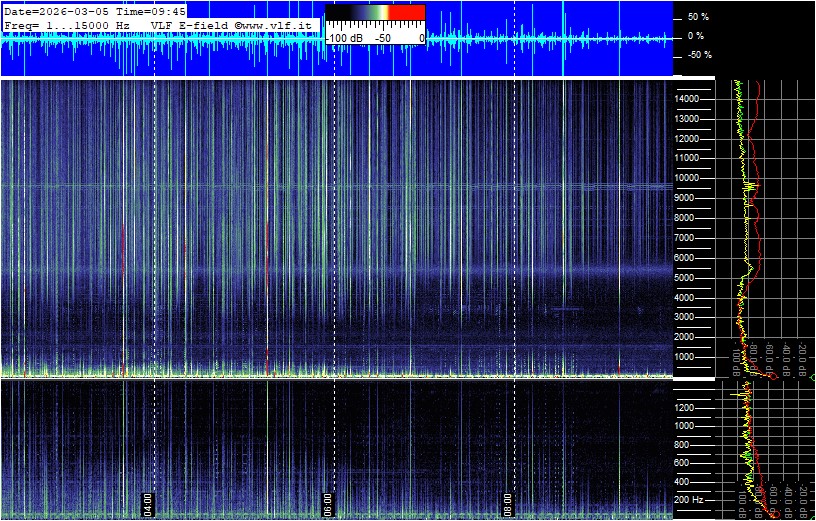Screen dimensions: 816x521
Task: Select the -50 mark on color scale
Action: click(x=383, y=37)
